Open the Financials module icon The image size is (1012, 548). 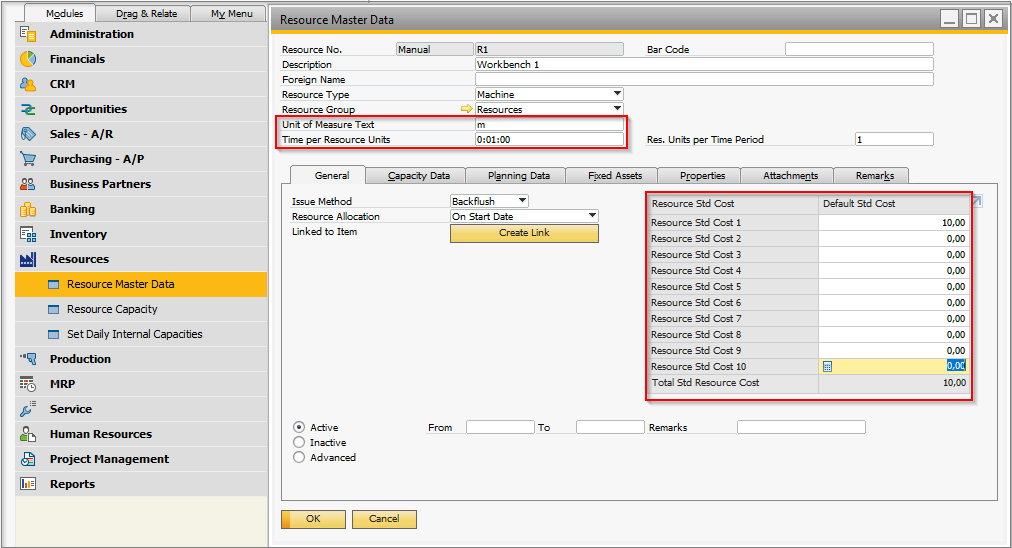(28, 59)
